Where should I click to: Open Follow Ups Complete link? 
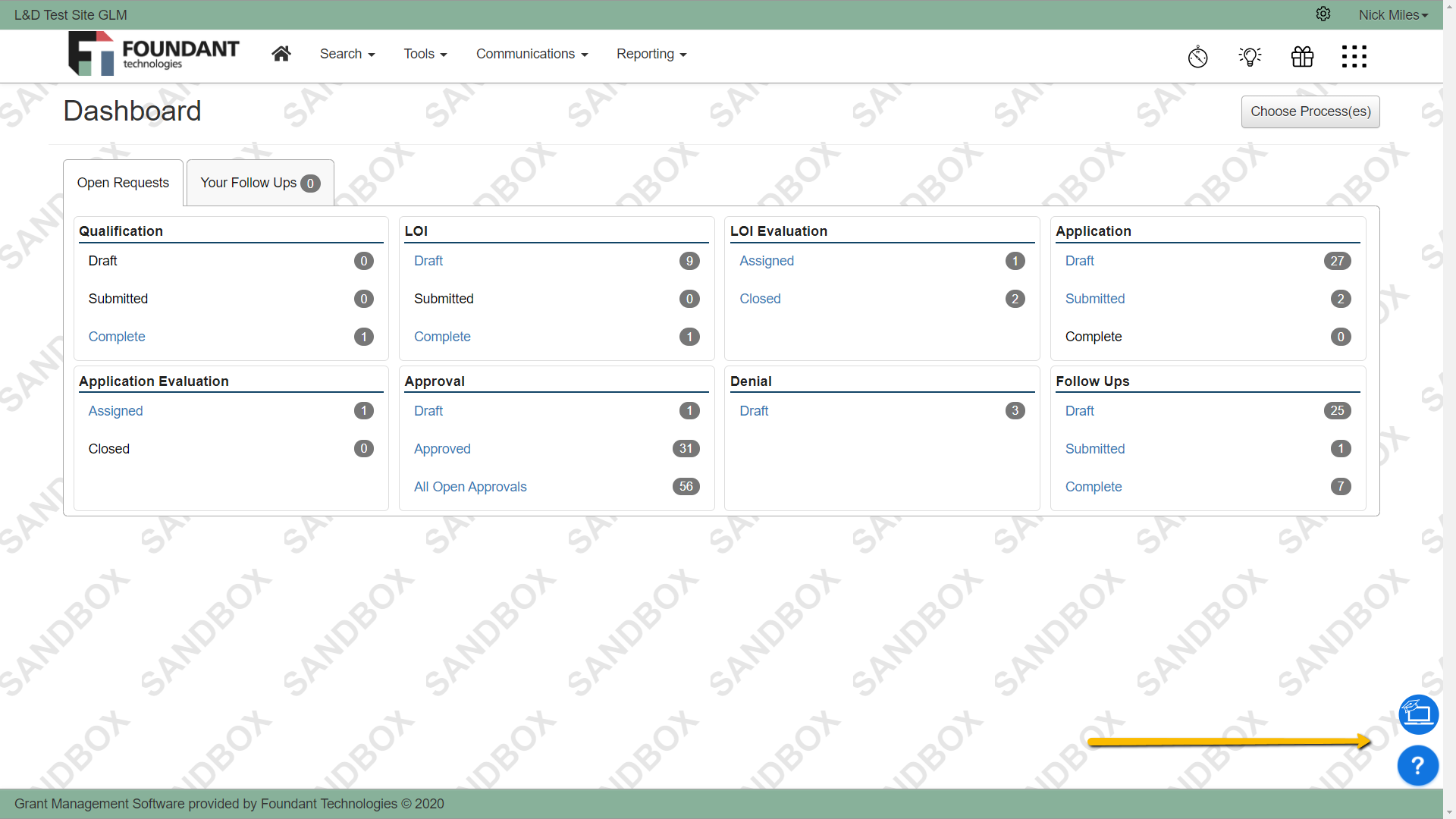pyautogui.click(x=1094, y=487)
